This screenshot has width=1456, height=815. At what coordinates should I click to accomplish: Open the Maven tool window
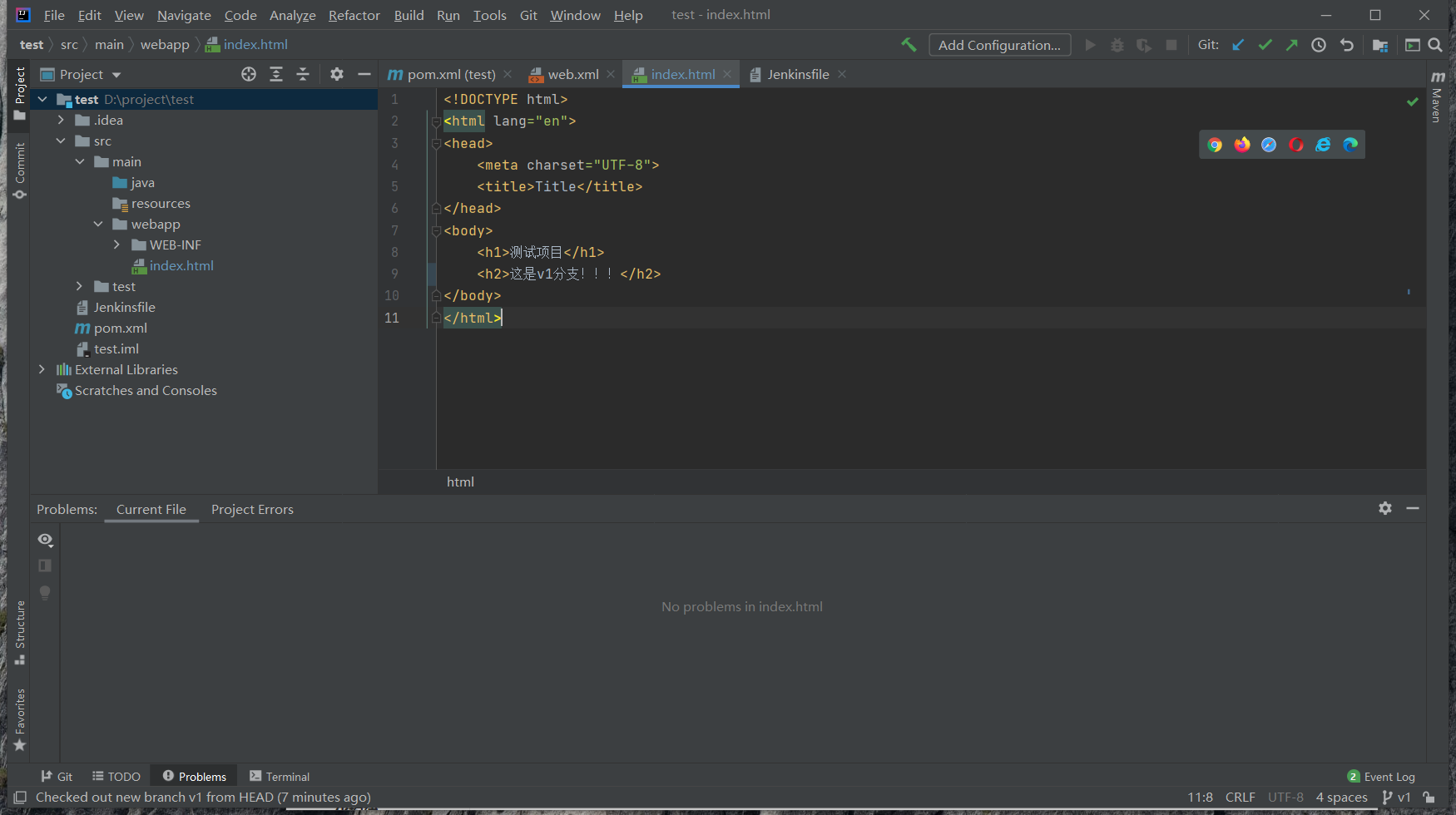1437,97
